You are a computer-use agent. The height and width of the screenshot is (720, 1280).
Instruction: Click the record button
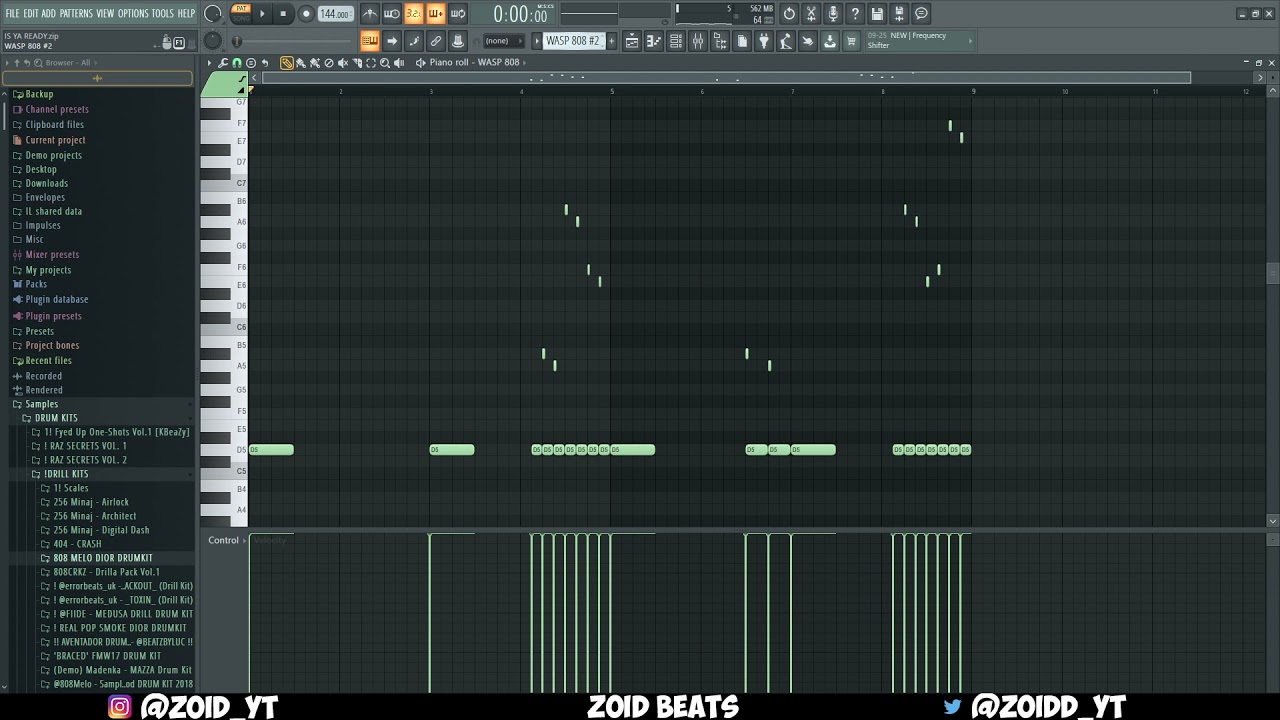click(x=306, y=13)
